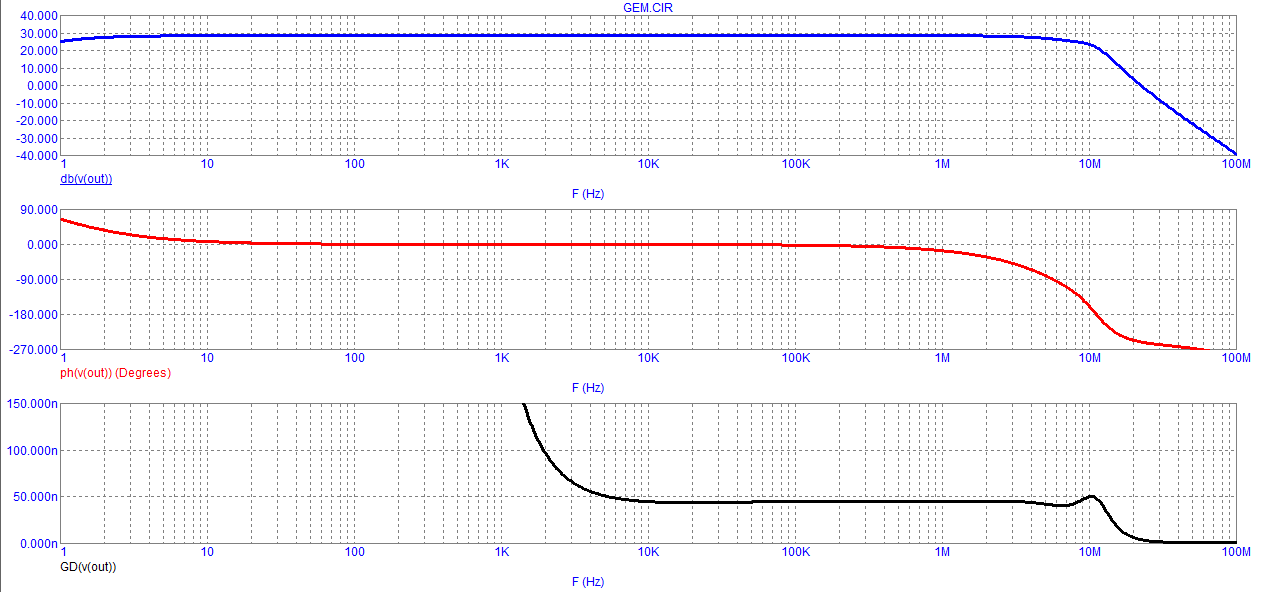This screenshot has width=1262, height=592.
Task: Click the 10M tick under the gain plot
Action: pyautogui.click(x=1089, y=164)
